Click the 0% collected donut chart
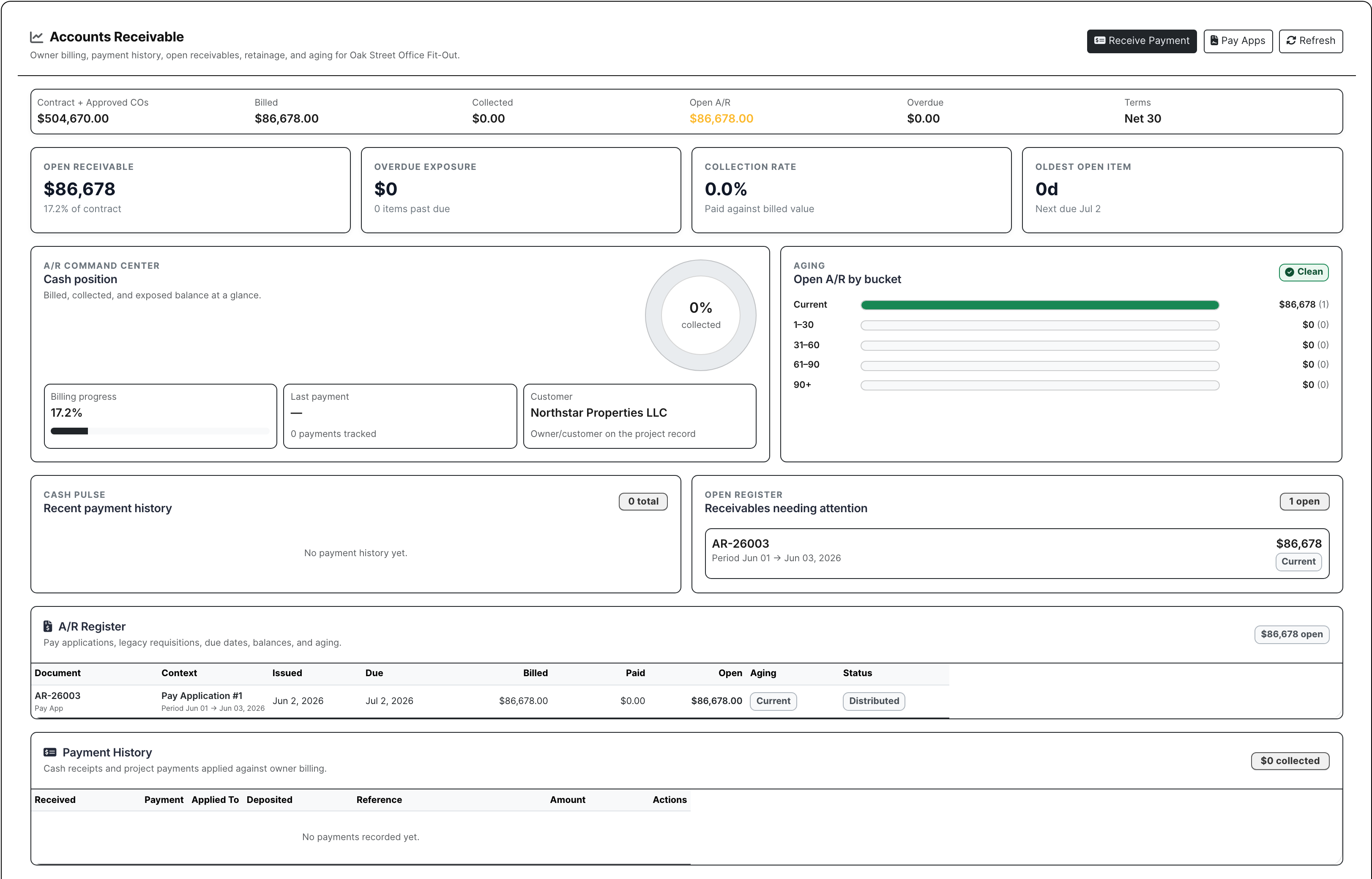 [700, 315]
